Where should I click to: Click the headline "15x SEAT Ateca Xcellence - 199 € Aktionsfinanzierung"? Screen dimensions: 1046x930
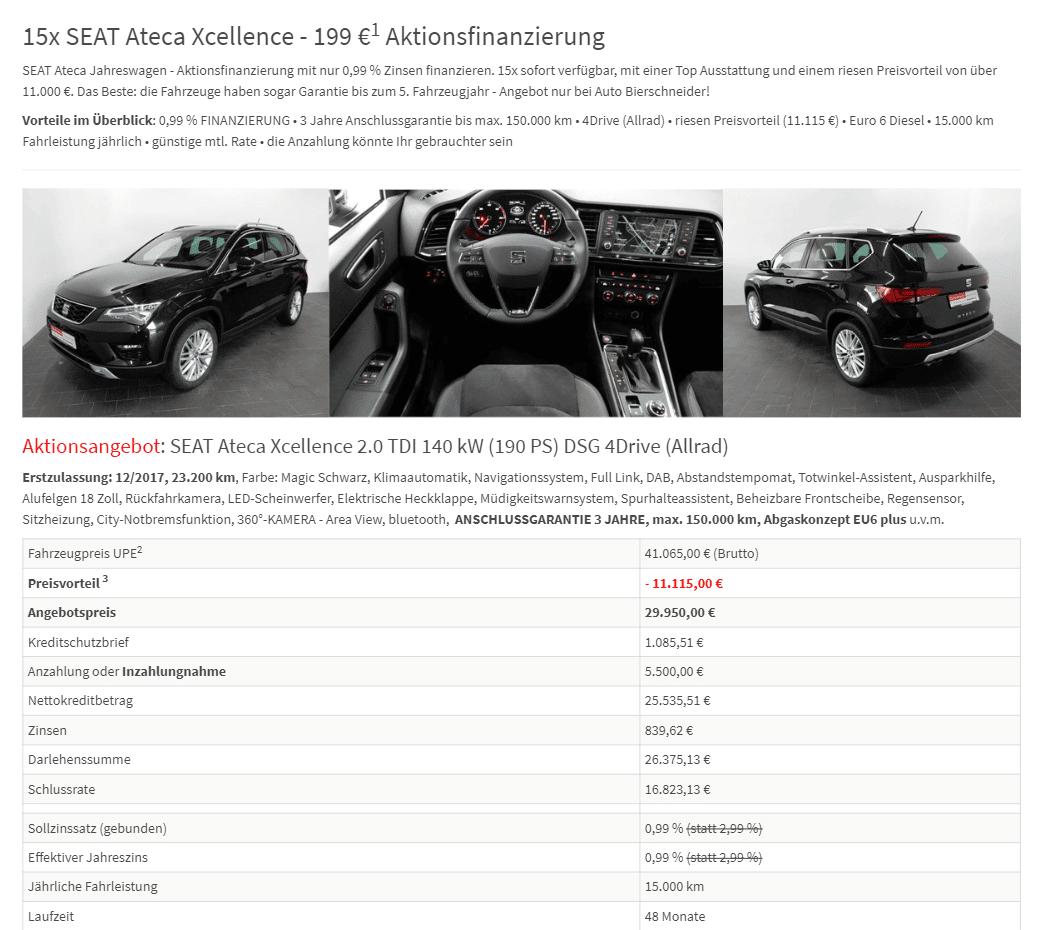click(x=314, y=36)
